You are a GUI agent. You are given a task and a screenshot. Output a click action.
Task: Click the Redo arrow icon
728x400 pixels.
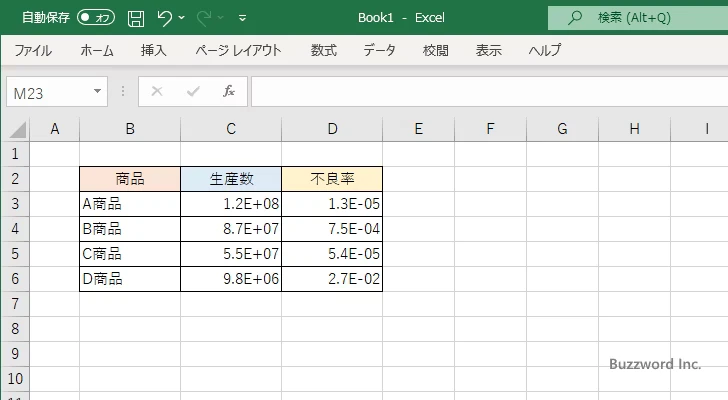tap(205, 18)
